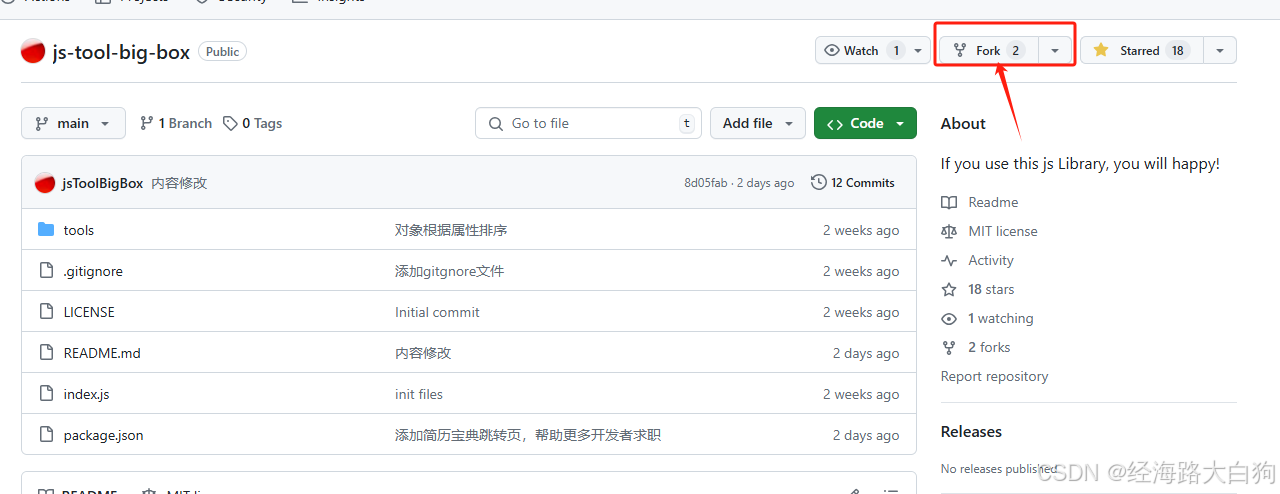Open the .gitignore file

(93, 271)
